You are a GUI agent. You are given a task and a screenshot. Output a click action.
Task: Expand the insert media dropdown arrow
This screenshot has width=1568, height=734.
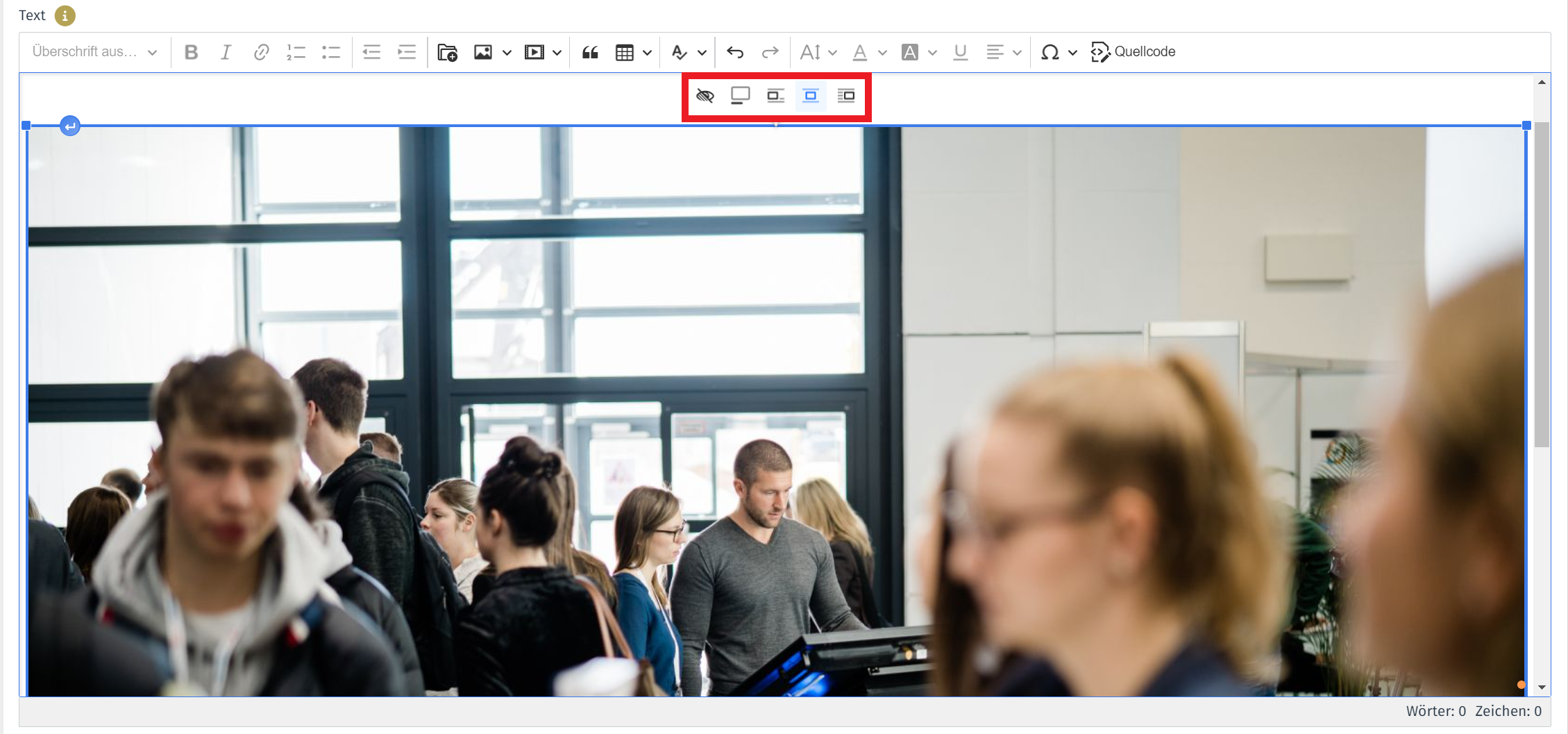[557, 53]
